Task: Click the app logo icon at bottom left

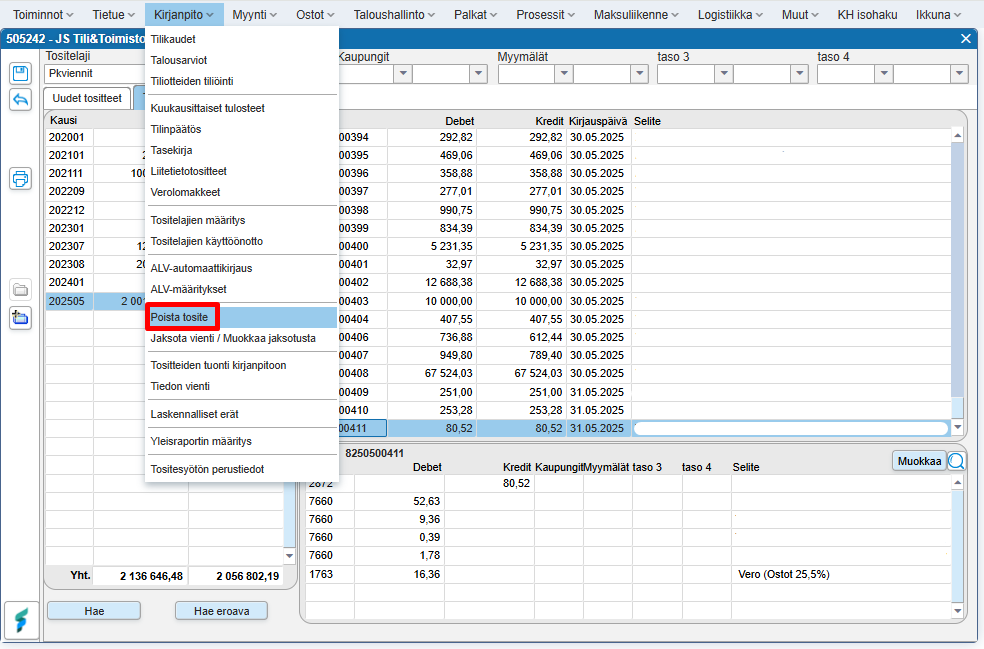Action: tap(21, 619)
